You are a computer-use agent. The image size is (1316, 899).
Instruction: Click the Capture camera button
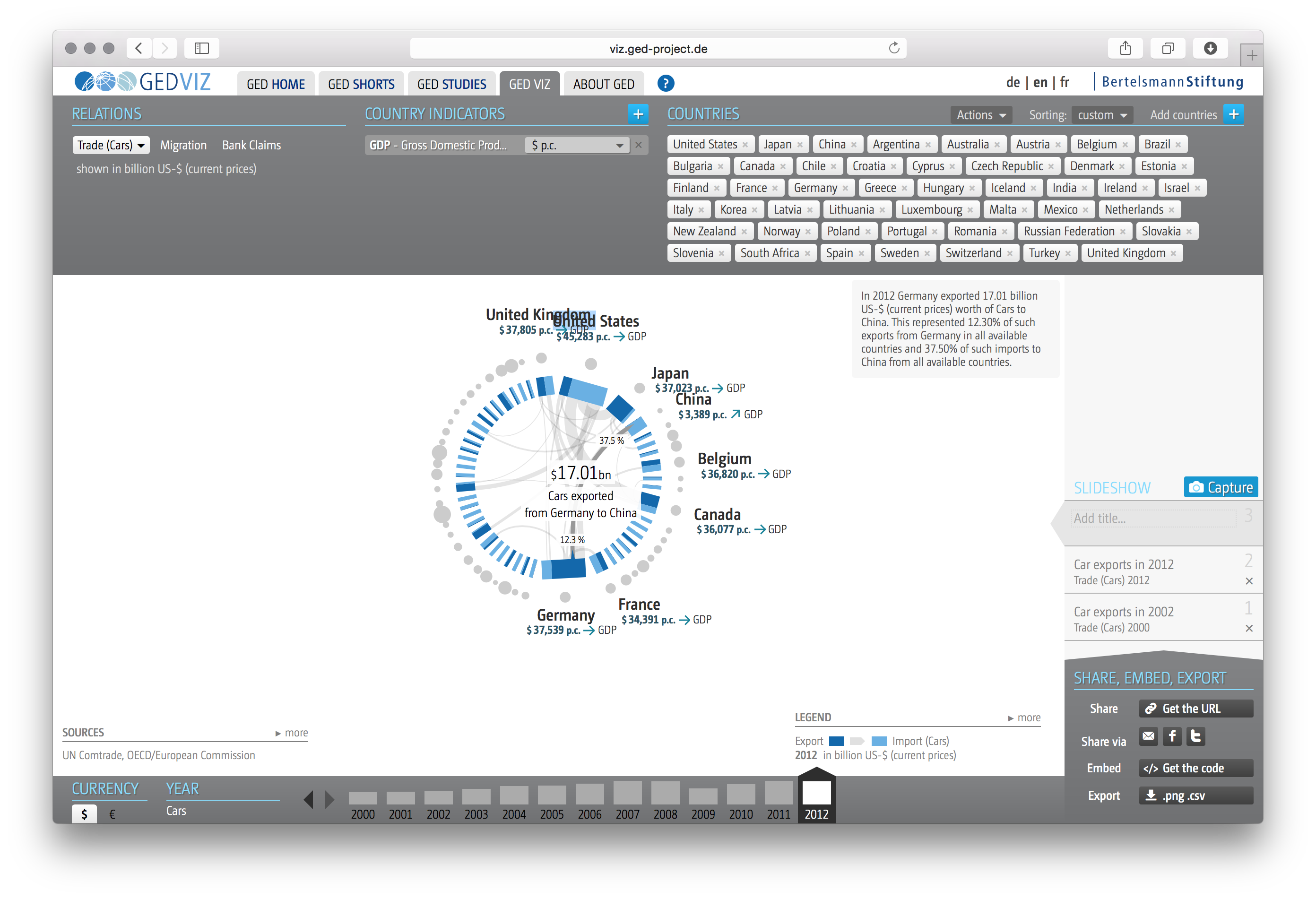[x=1221, y=487]
